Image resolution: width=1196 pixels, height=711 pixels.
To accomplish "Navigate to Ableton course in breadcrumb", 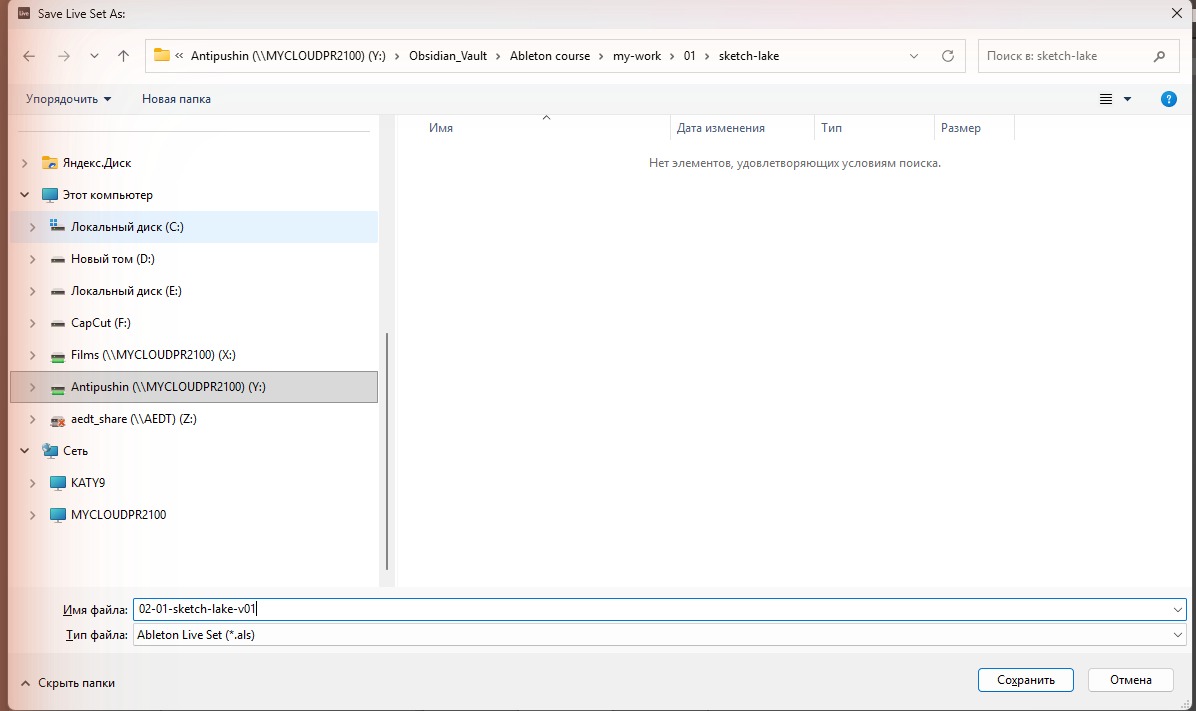I will click(550, 56).
